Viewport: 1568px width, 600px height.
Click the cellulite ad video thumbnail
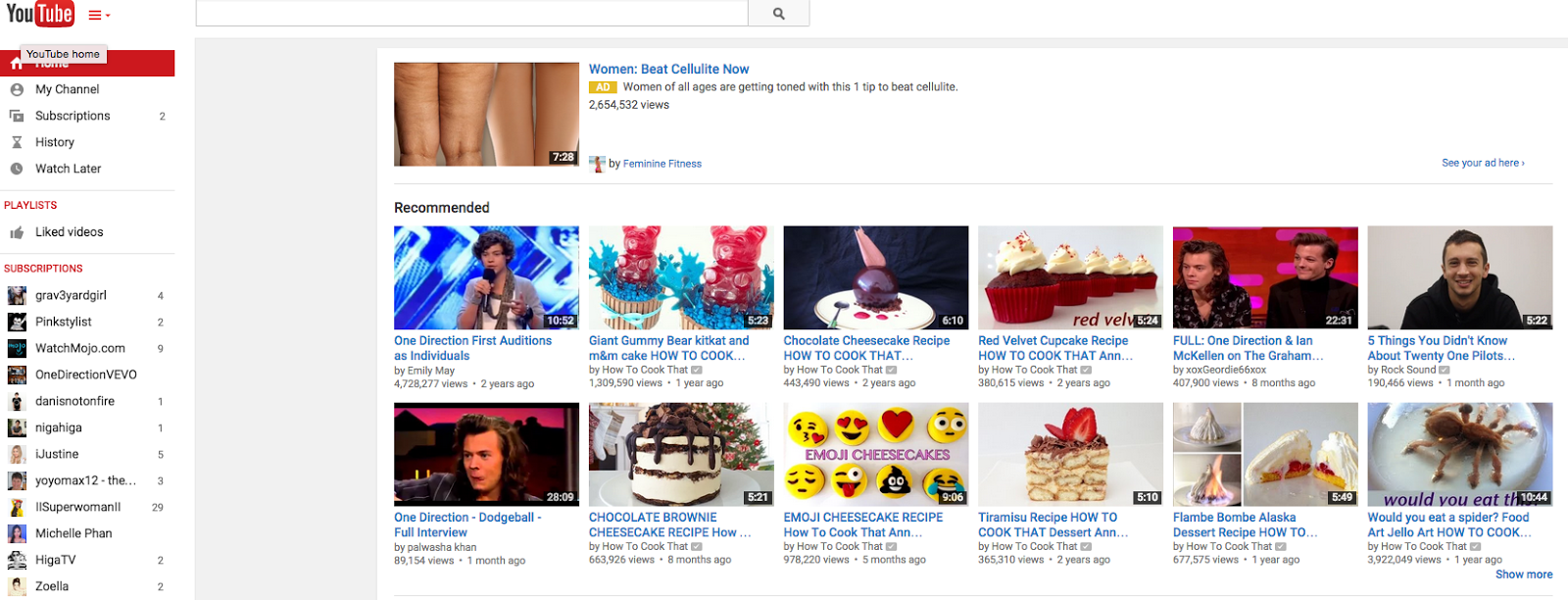coord(486,114)
